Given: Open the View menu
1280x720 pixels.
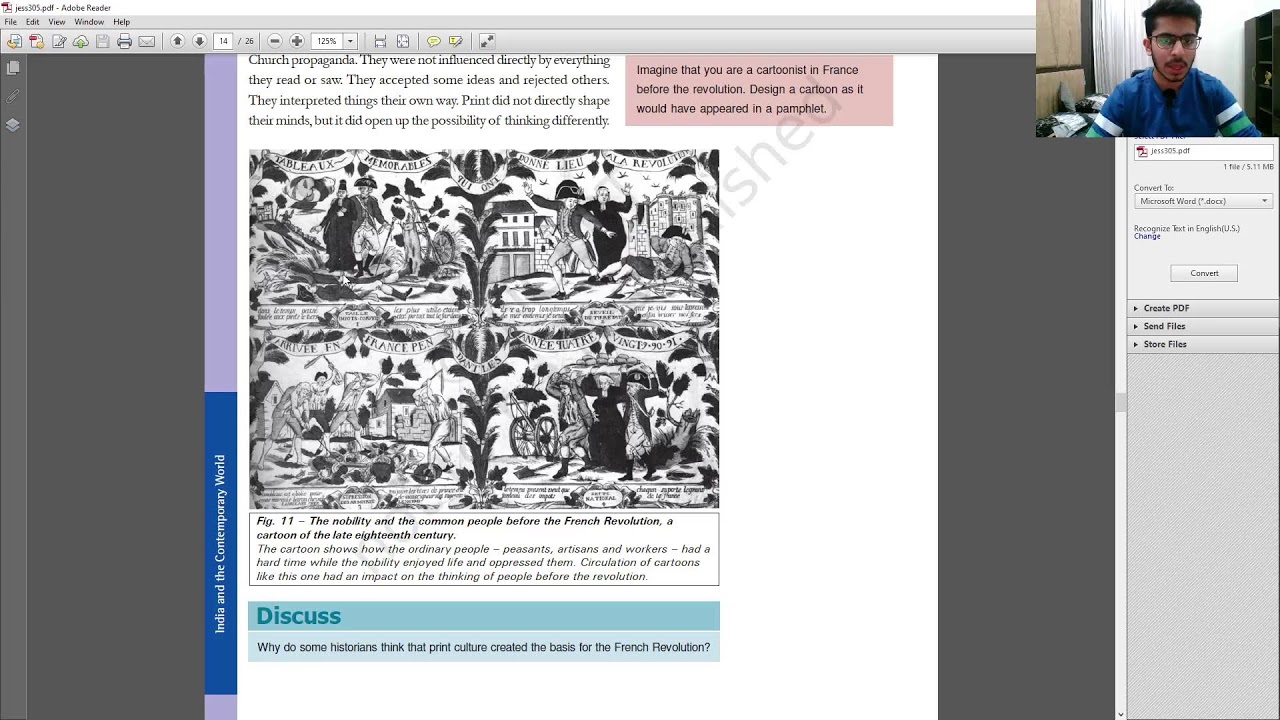Looking at the screenshot, I should click(57, 22).
